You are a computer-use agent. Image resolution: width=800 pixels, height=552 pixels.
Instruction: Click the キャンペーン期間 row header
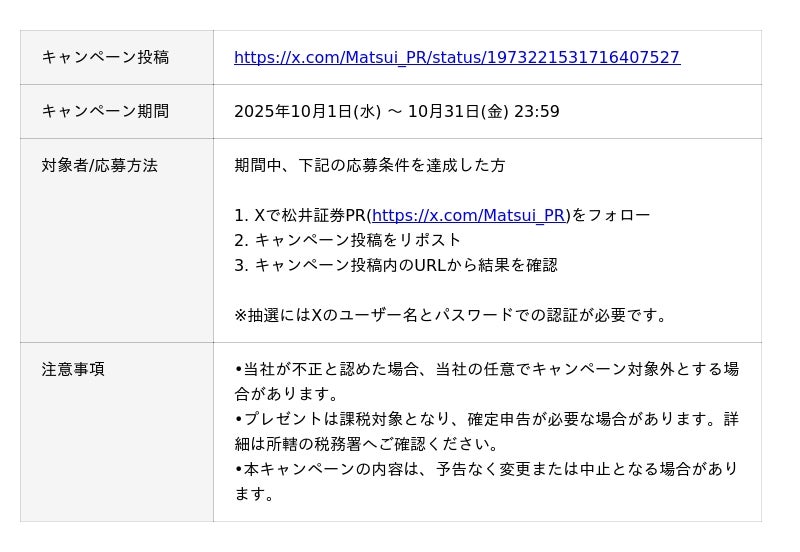pyautogui.click(x=105, y=112)
